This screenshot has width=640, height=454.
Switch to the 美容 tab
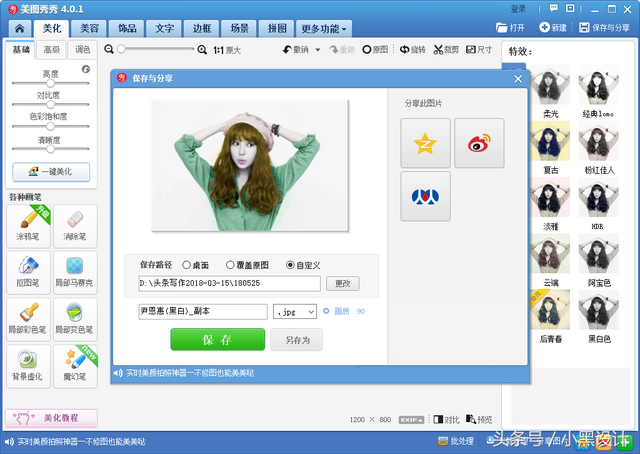point(89,29)
